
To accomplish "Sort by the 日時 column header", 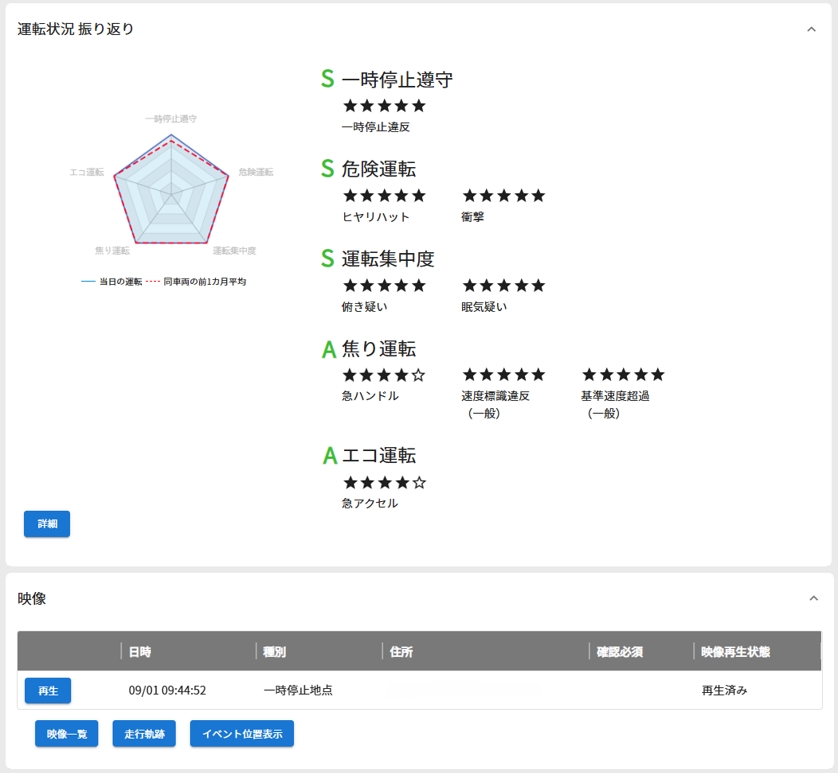I will point(140,652).
